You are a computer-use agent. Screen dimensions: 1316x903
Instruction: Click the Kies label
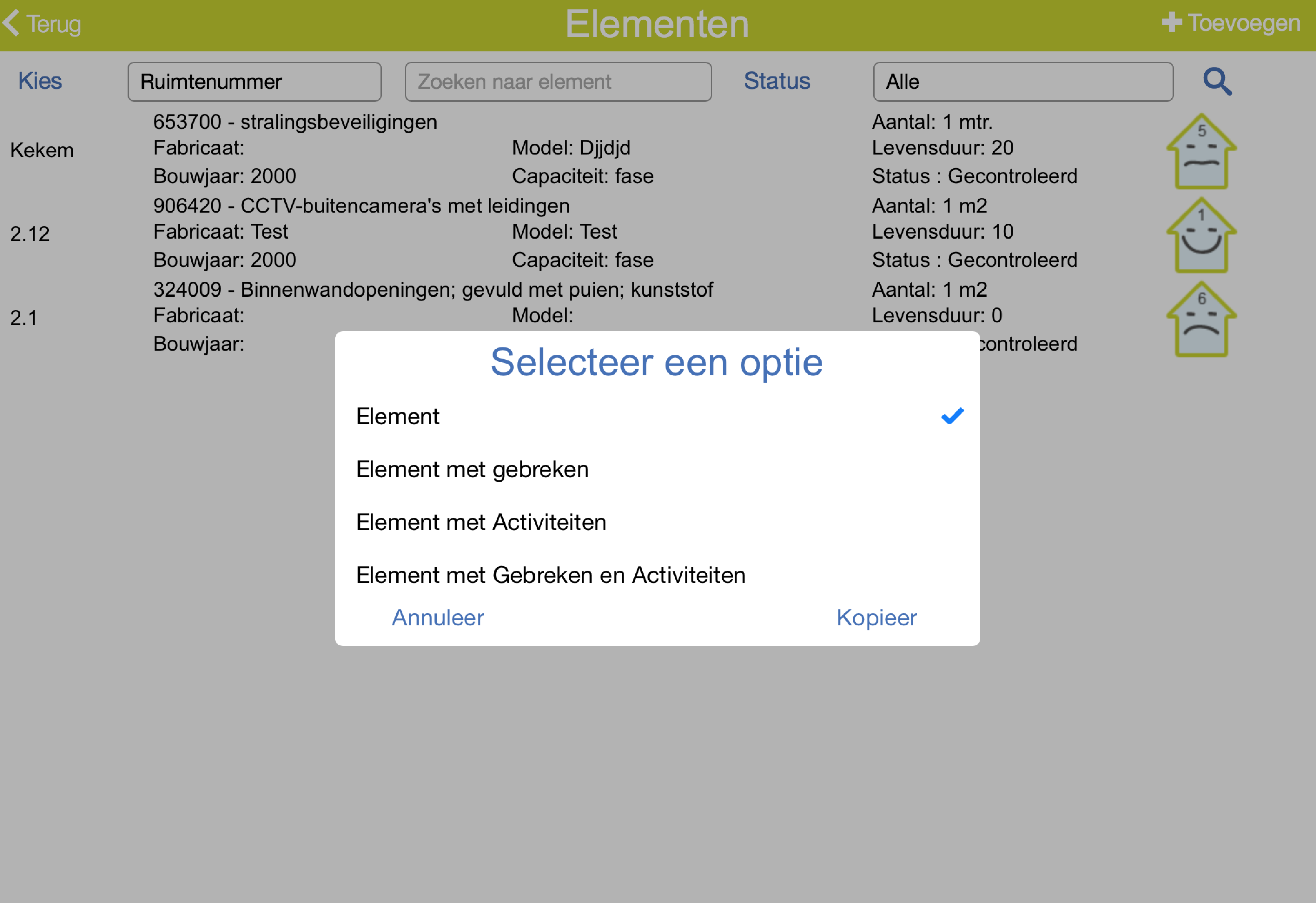click(40, 81)
